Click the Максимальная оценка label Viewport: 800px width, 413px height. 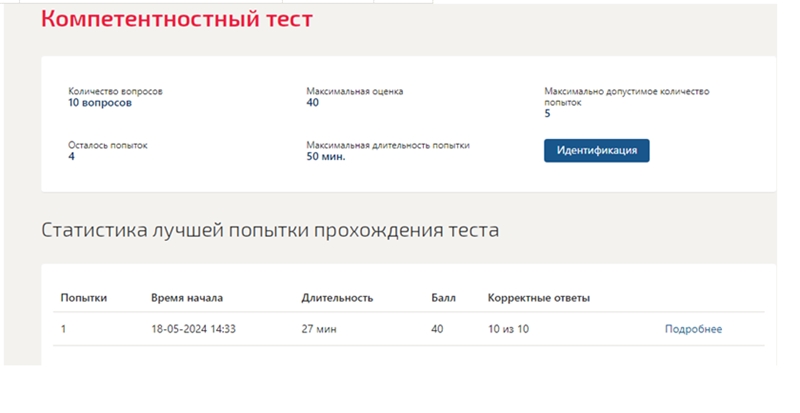pyautogui.click(x=355, y=91)
